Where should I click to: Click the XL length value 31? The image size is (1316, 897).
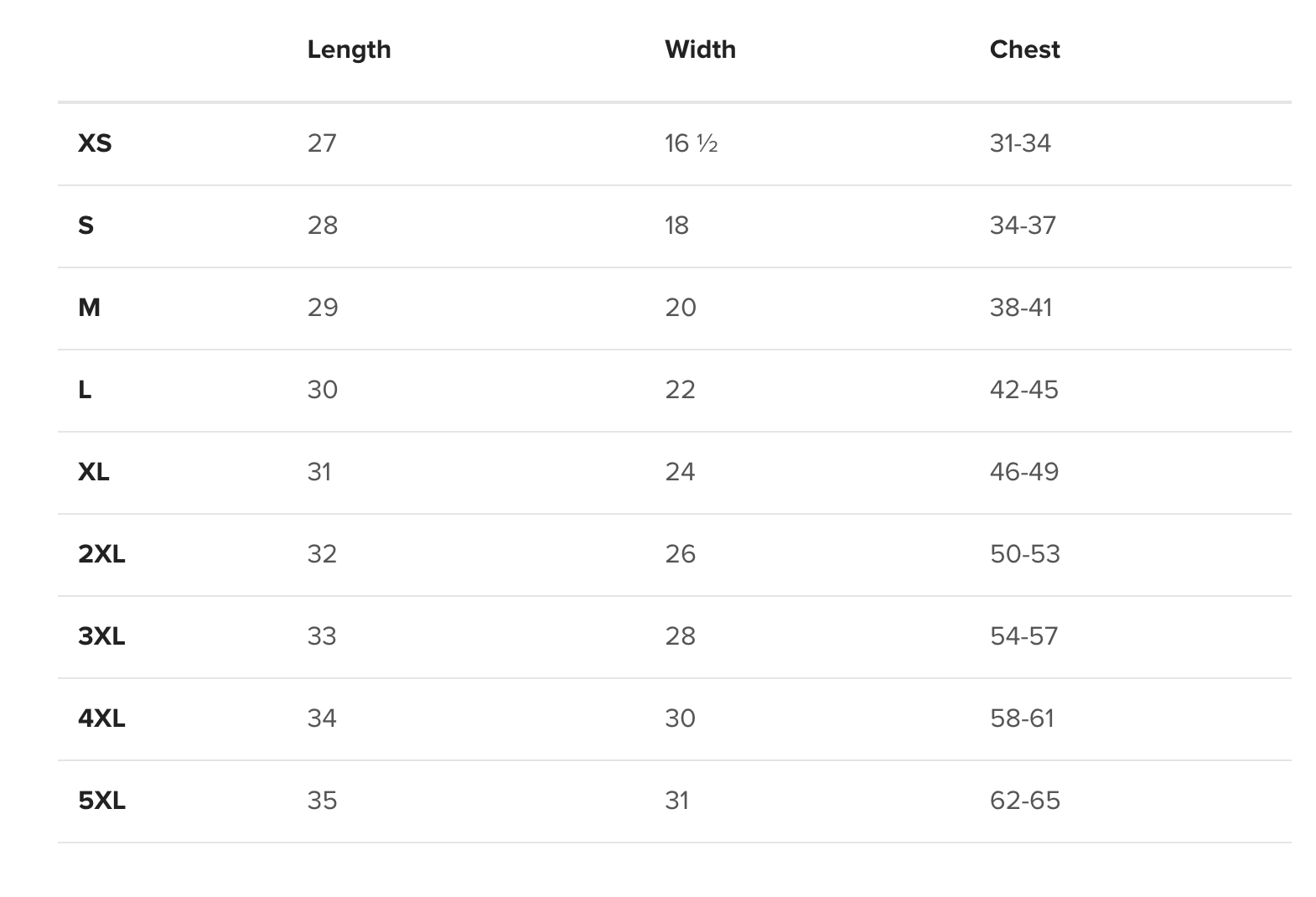tap(319, 472)
